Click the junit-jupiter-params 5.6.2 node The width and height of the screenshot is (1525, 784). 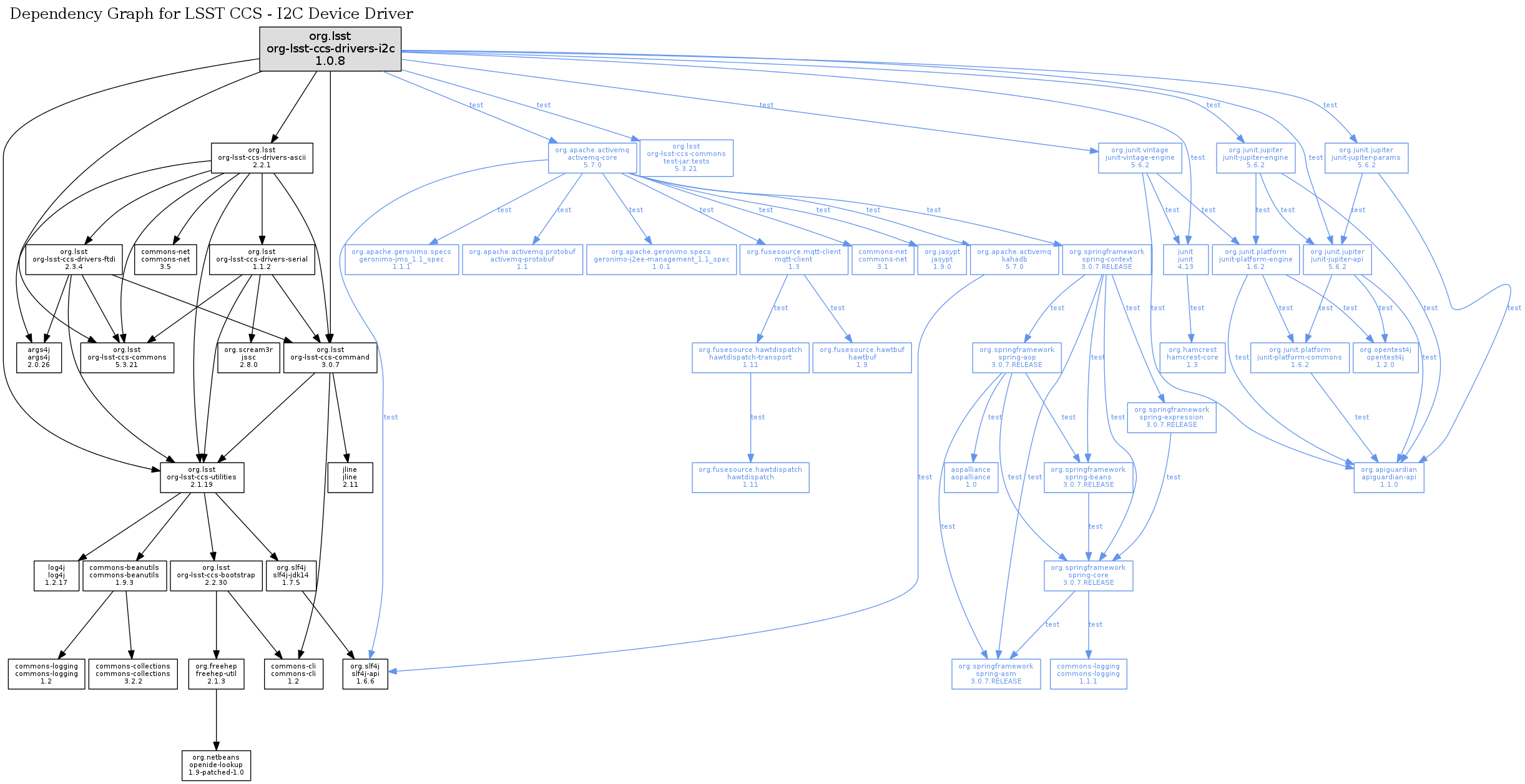[x=1366, y=158]
